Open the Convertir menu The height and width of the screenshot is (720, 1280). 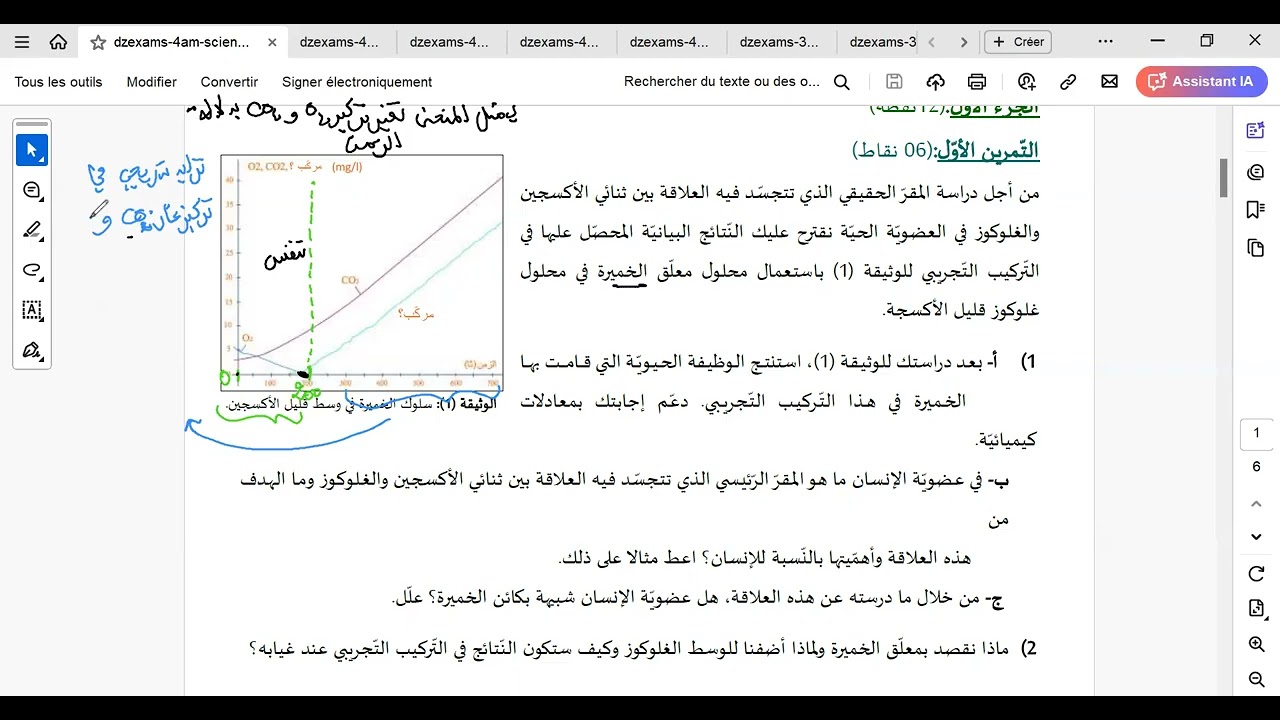(229, 82)
